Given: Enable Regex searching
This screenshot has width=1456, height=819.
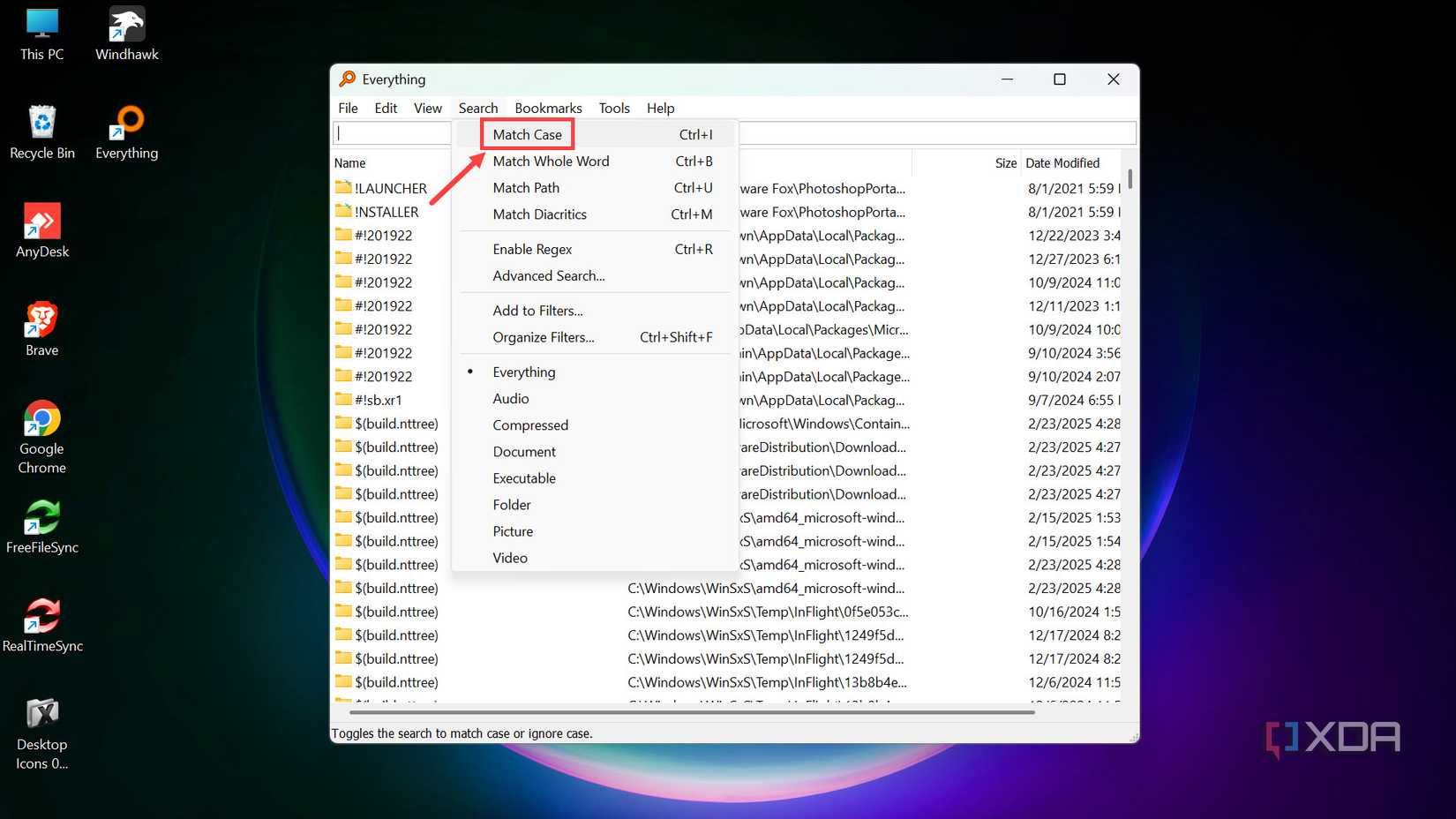Looking at the screenshot, I should tap(532, 249).
